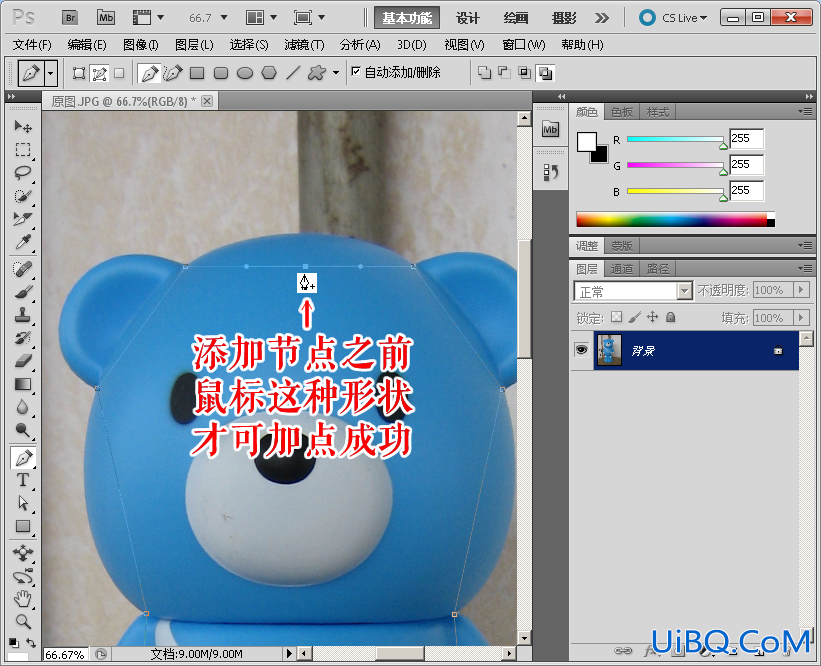The width and height of the screenshot is (821, 666).
Task: Select the Hand tool
Action: (x=23, y=598)
